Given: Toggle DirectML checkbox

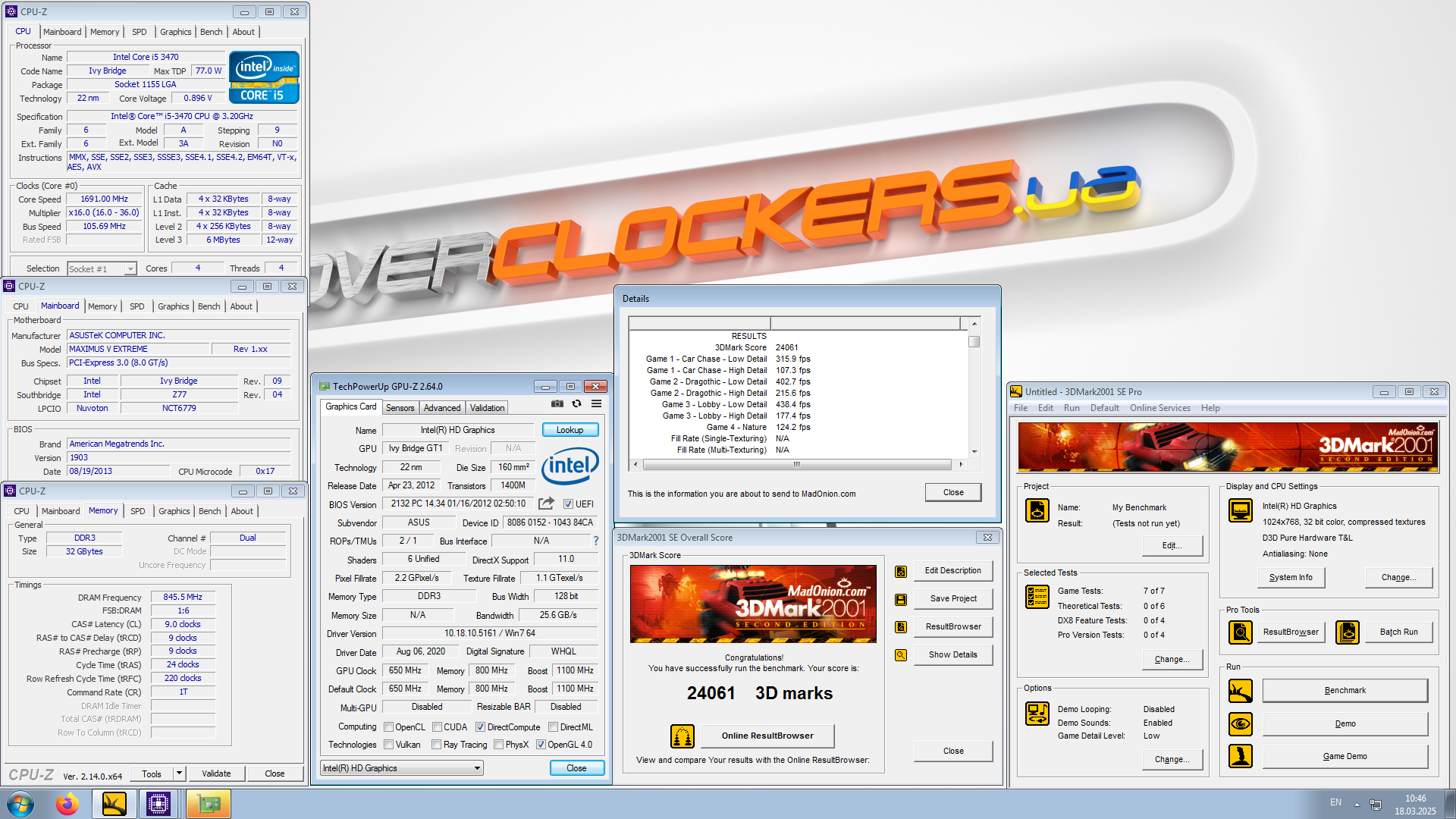Looking at the screenshot, I should 554,727.
